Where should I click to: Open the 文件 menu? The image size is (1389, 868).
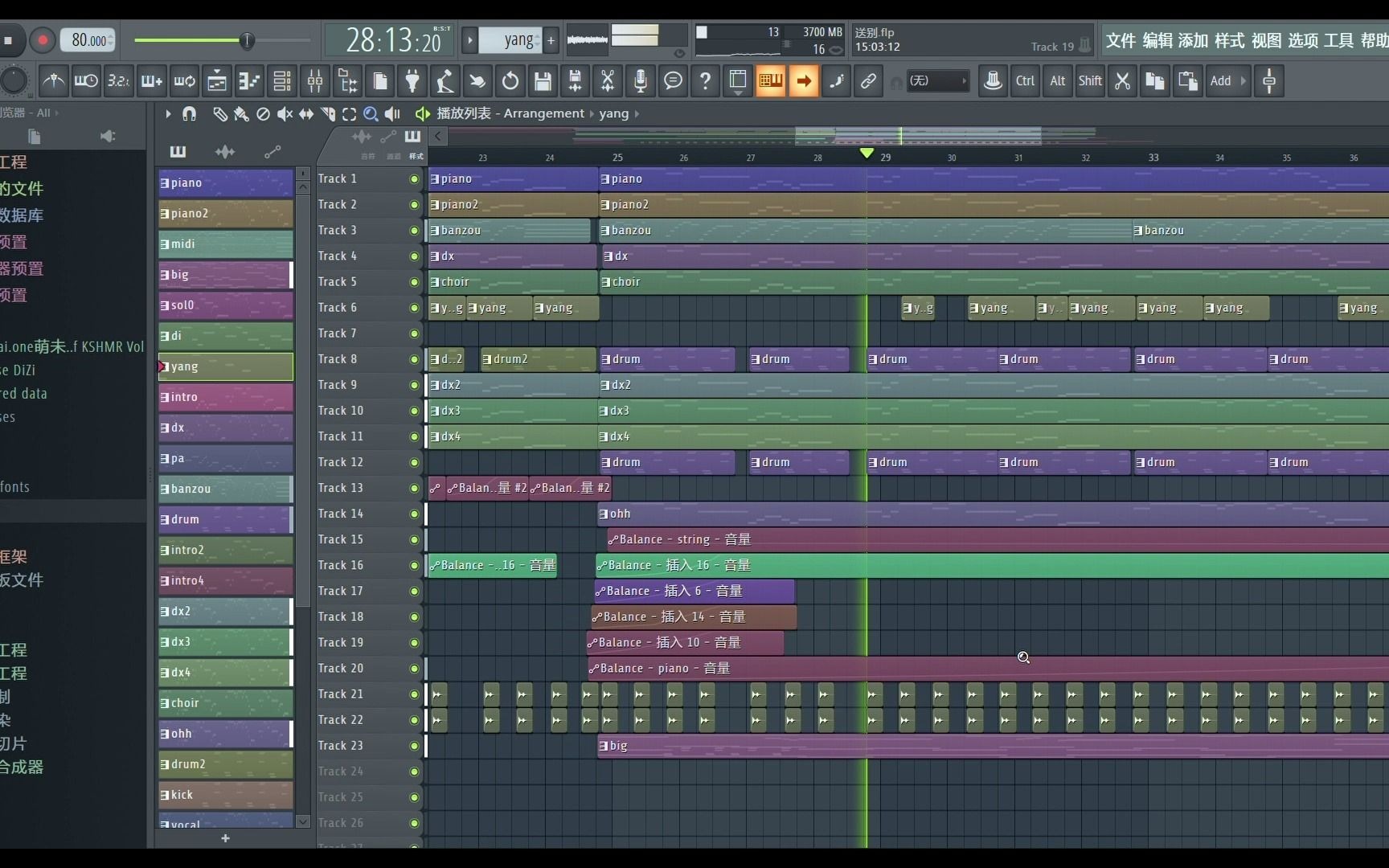coord(1121,41)
